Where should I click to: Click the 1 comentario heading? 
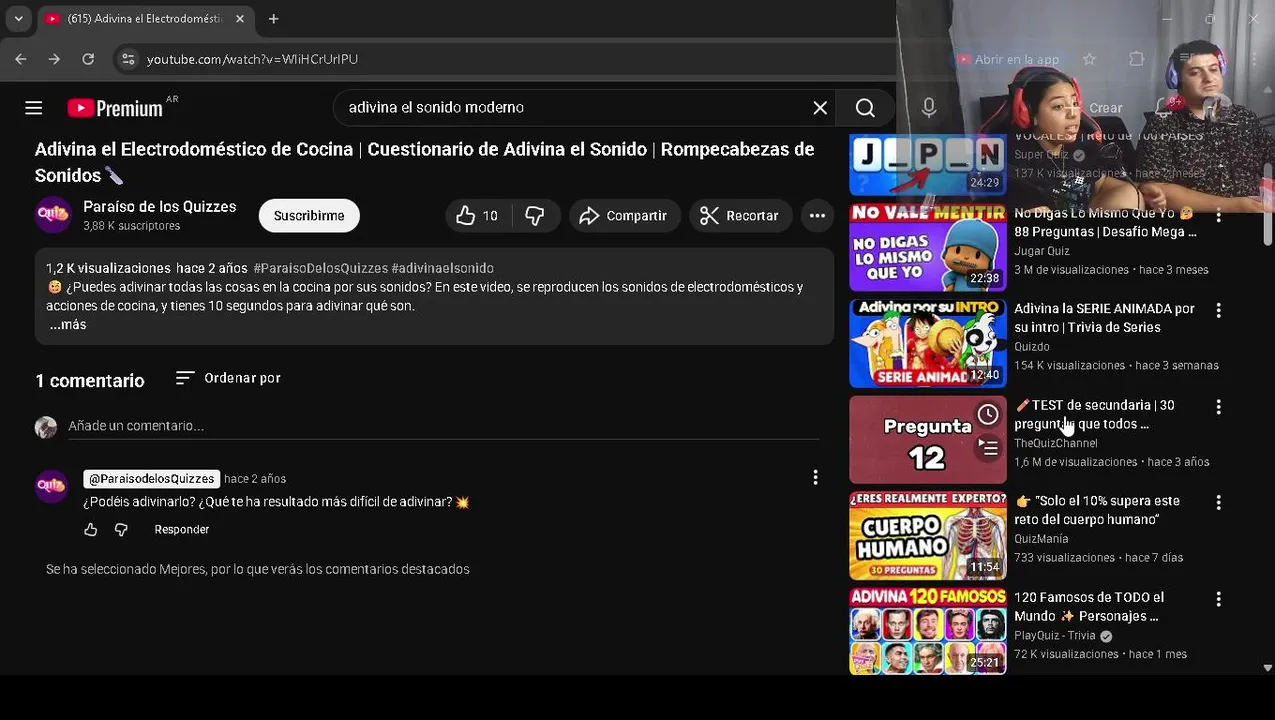click(x=90, y=381)
